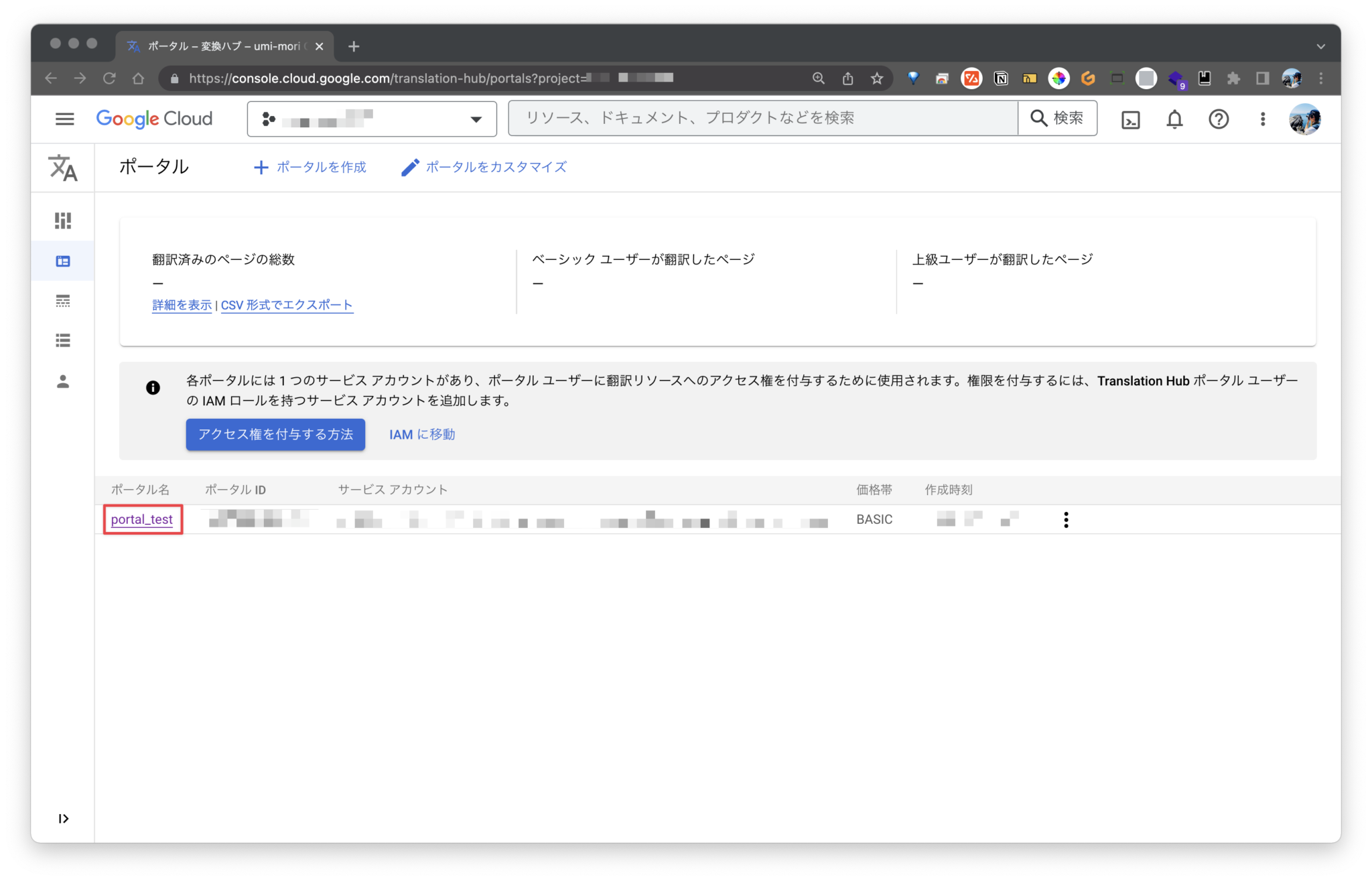Switch to the ポータル browser tab
This screenshot has width=1372, height=881.
pos(214,46)
